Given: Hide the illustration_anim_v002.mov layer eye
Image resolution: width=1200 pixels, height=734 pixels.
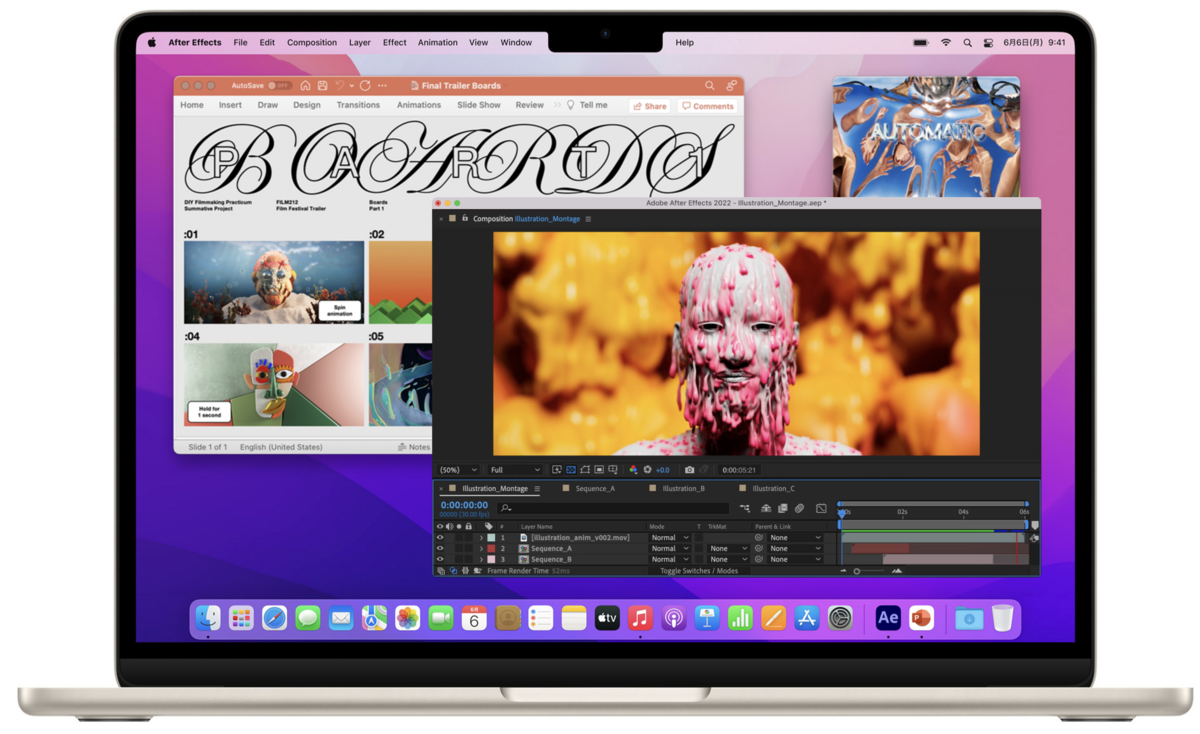Looking at the screenshot, I should (x=440, y=538).
